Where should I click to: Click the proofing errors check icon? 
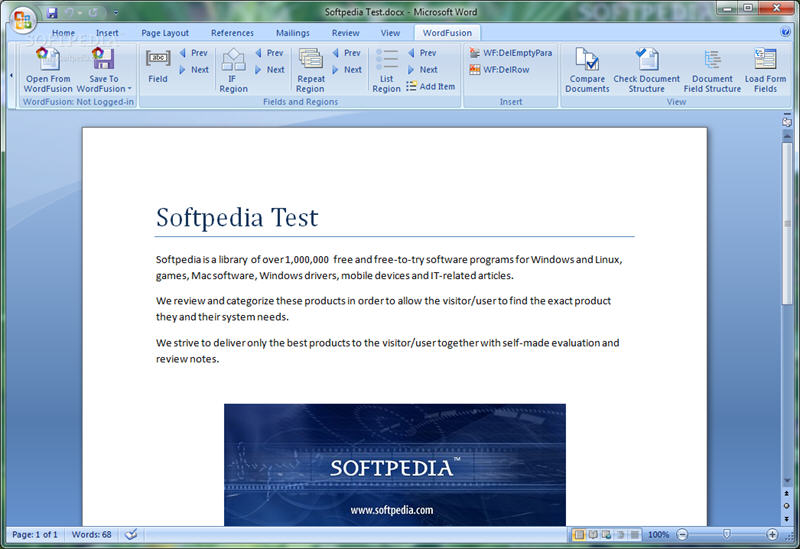[x=131, y=535]
